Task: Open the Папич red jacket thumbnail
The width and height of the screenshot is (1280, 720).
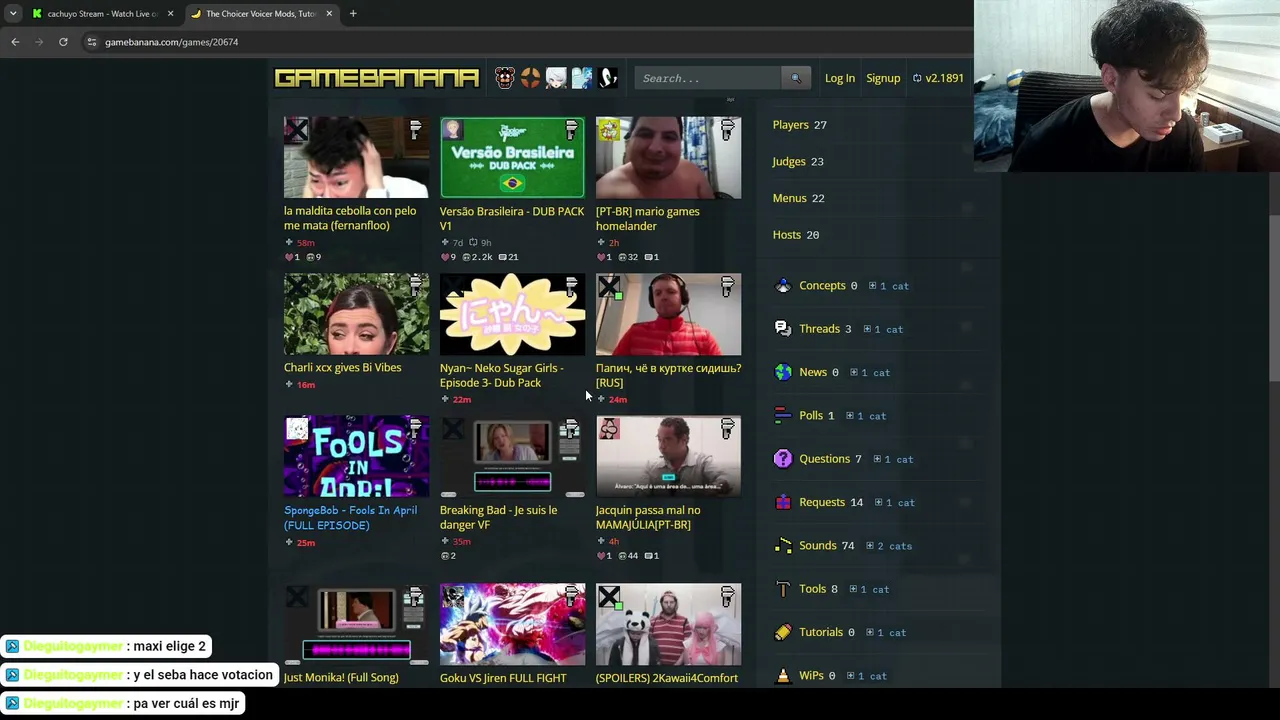Action: coord(668,314)
